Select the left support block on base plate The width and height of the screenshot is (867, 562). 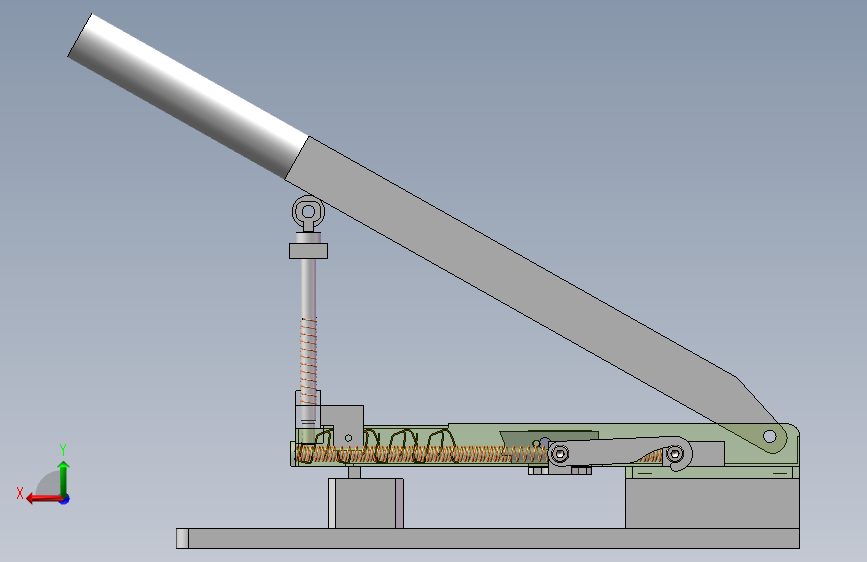pos(366,503)
